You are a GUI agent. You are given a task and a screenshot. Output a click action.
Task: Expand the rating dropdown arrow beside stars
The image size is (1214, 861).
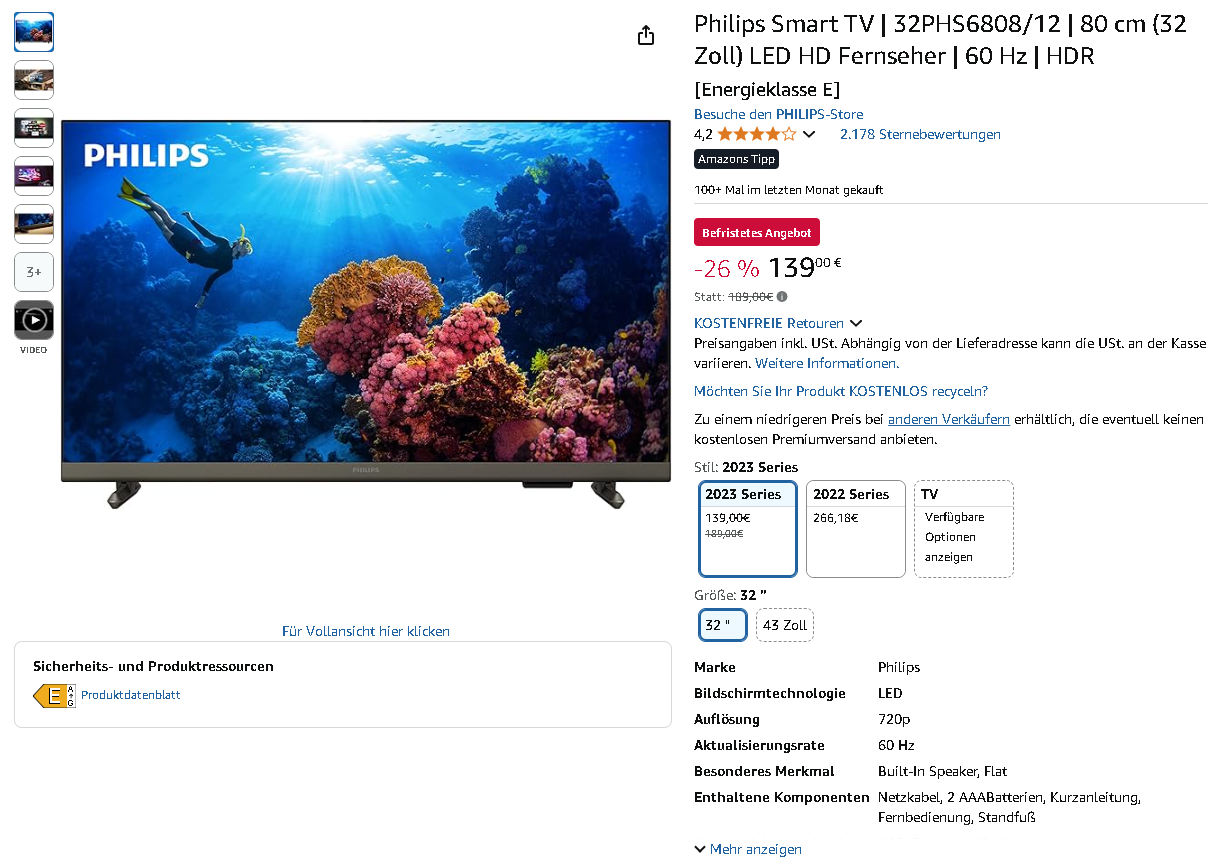809,134
